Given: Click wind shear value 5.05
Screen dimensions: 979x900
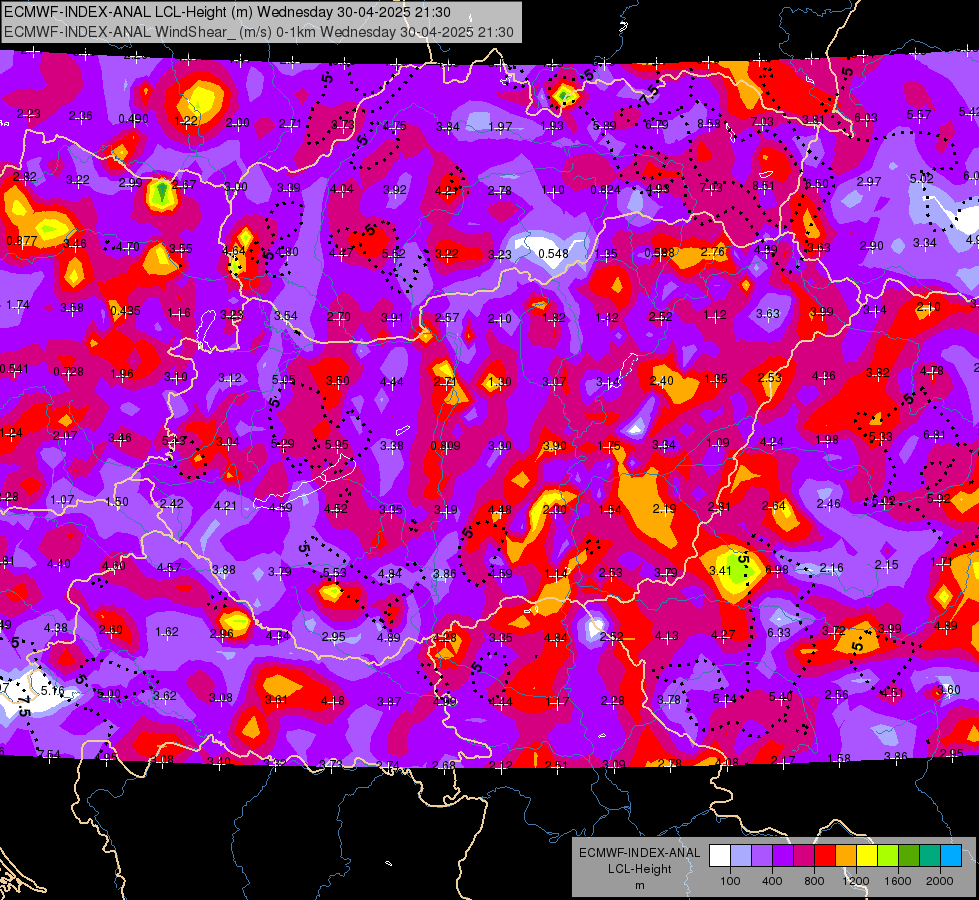Looking at the screenshot, I should [284, 380].
